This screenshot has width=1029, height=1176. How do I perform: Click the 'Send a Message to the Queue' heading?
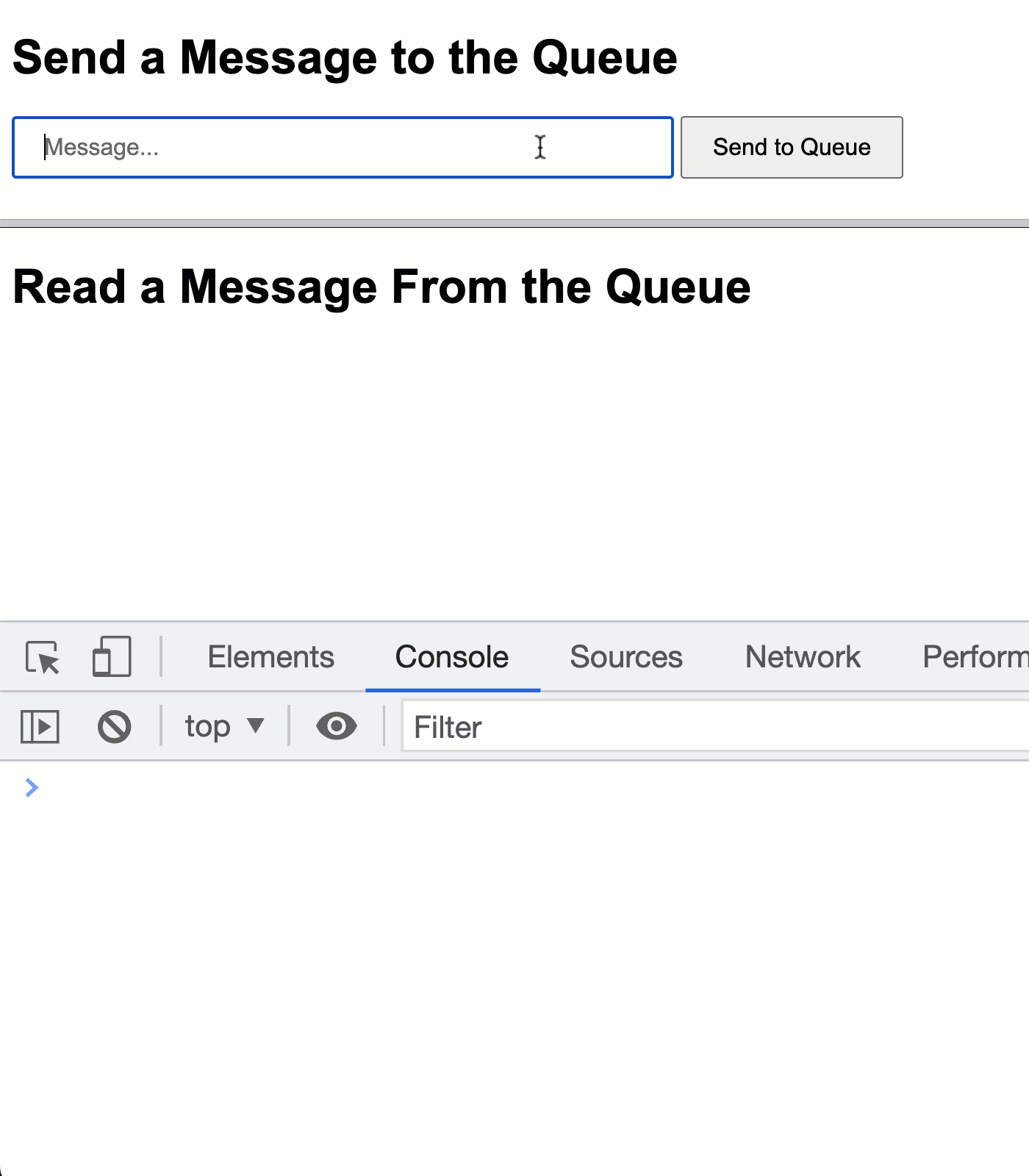pyautogui.click(x=345, y=58)
